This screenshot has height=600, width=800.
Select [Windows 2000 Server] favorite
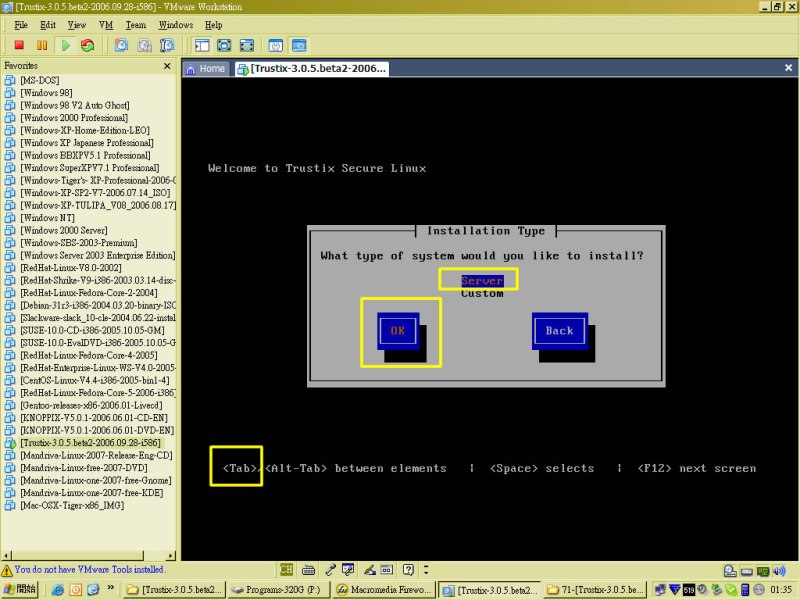(x=64, y=230)
